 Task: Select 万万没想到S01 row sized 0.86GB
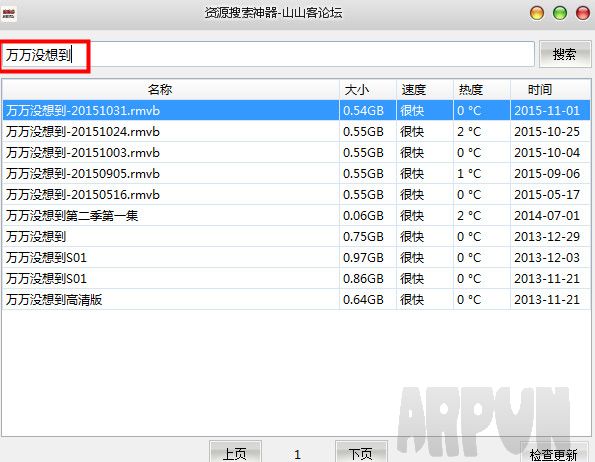point(296,279)
